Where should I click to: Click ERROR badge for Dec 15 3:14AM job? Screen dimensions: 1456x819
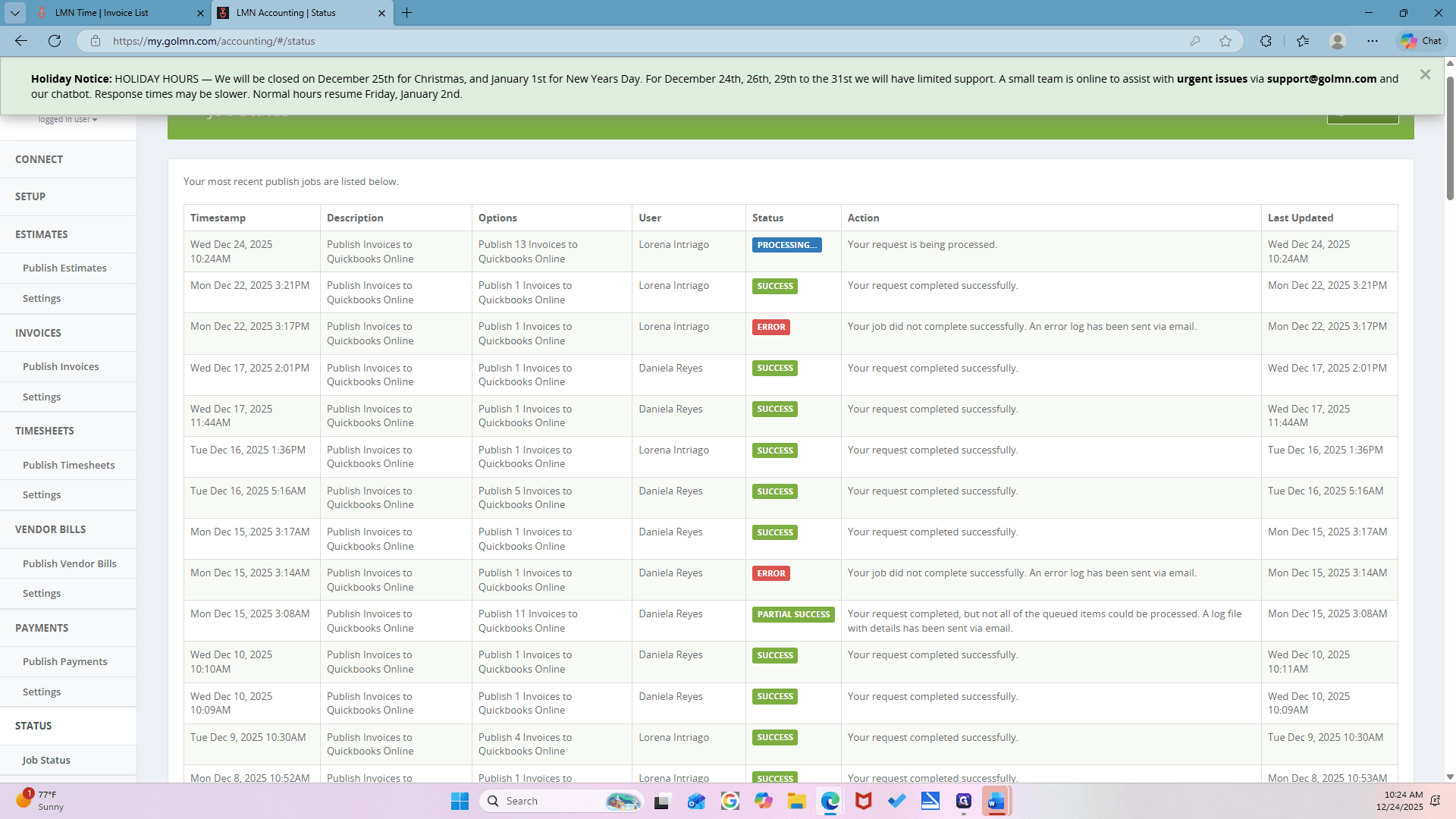click(770, 573)
